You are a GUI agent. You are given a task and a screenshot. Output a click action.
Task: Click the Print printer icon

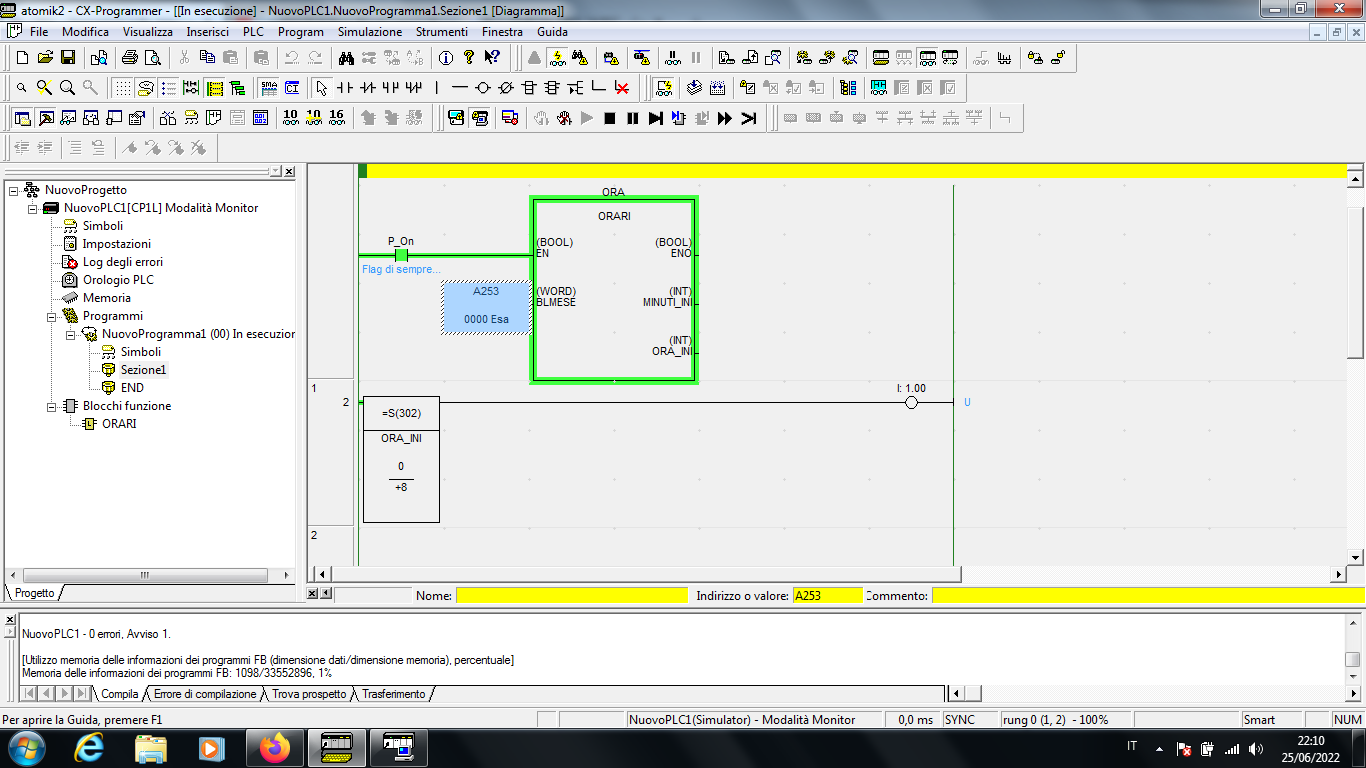pyautogui.click(x=129, y=58)
